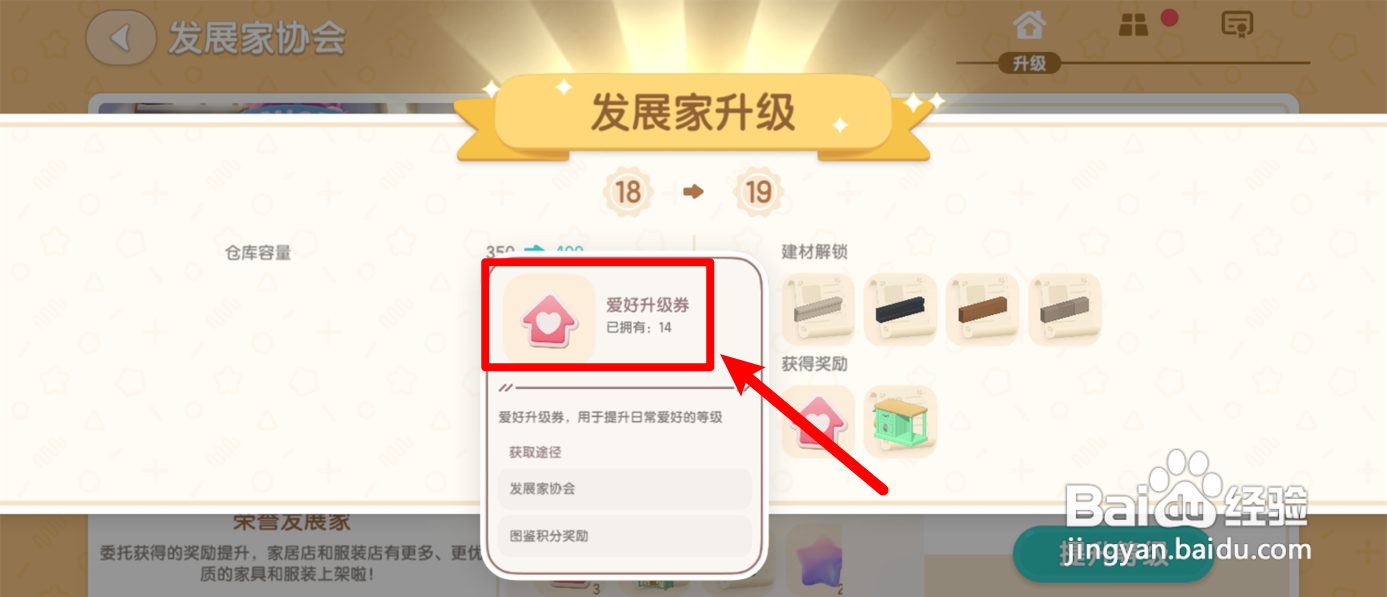Open the building blocks icon with red dot
The width and height of the screenshot is (1387, 597).
pos(1134,26)
